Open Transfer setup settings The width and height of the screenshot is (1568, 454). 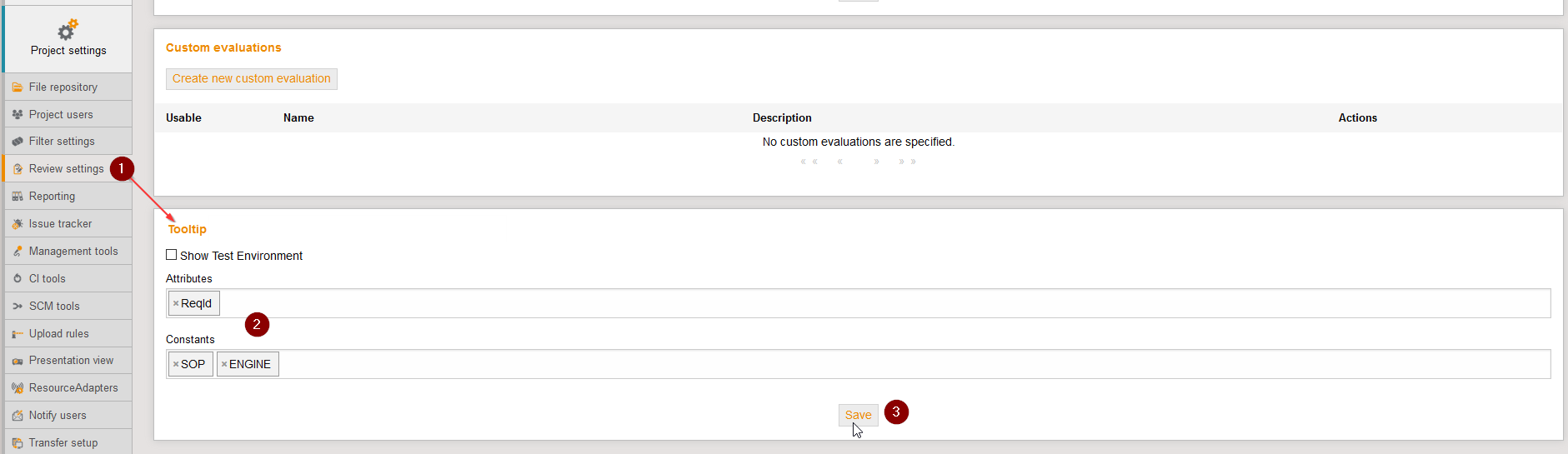[x=68, y=442]
